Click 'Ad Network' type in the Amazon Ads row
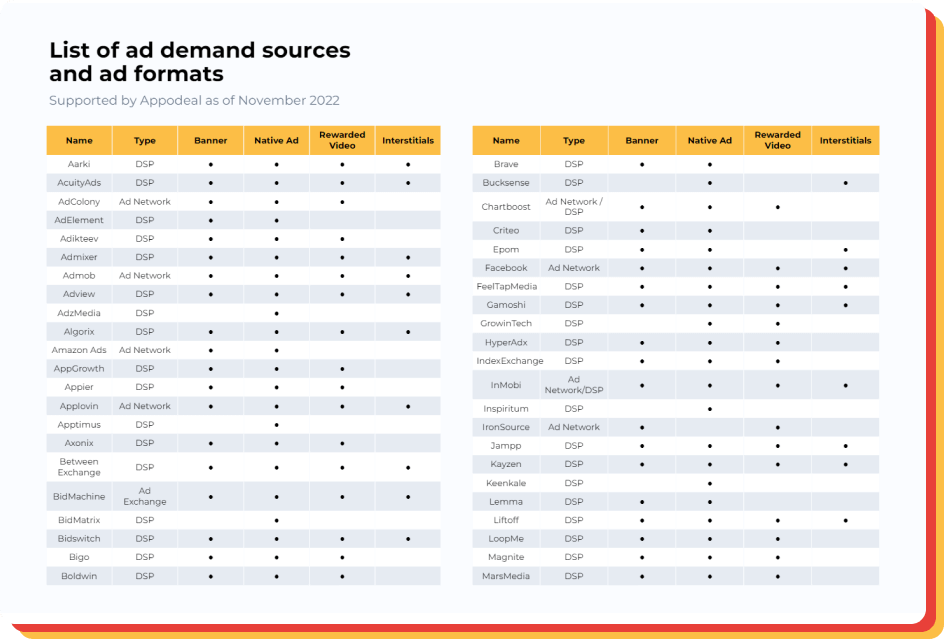Screen dimensions: 944x639 [x=145, y=350]
